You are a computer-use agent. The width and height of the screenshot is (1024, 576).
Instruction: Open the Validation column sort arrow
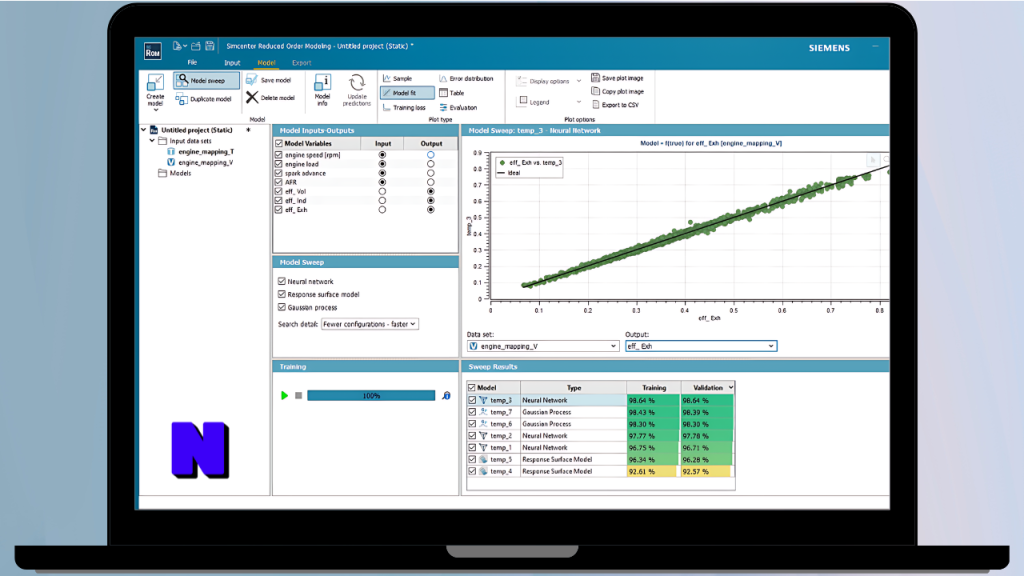731,388
